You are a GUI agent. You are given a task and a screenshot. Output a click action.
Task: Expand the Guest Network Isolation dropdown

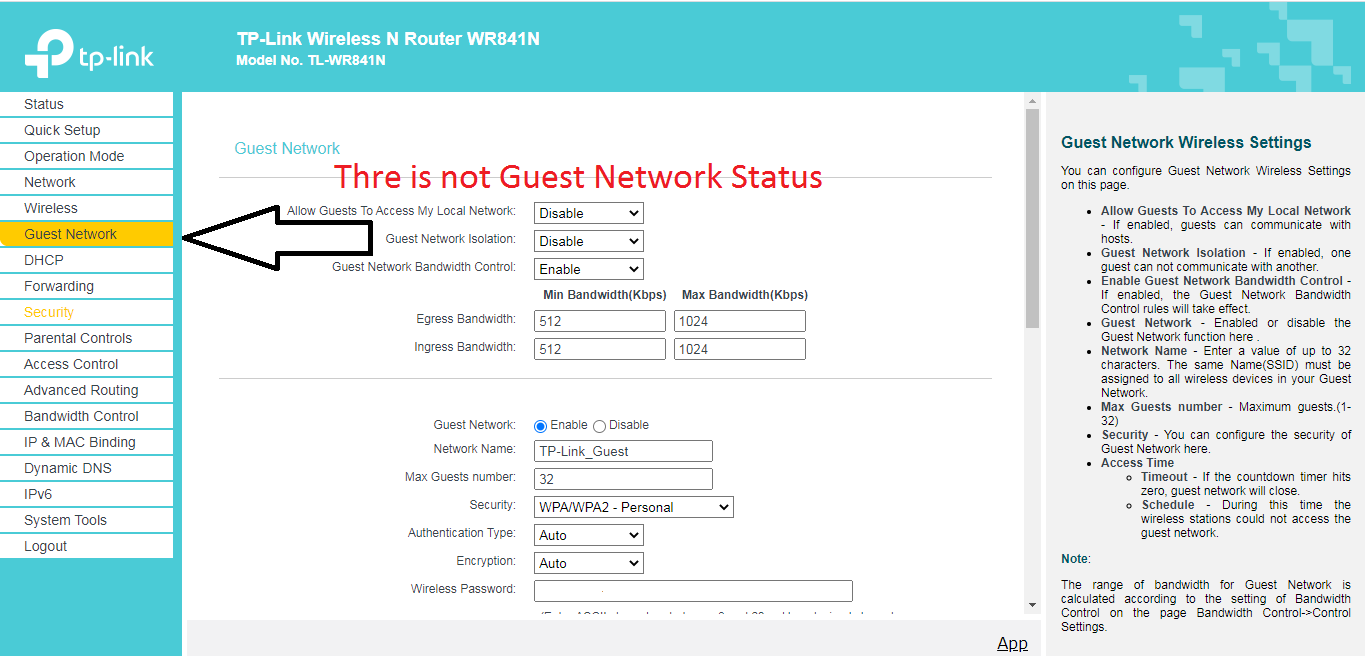[588, 241]
